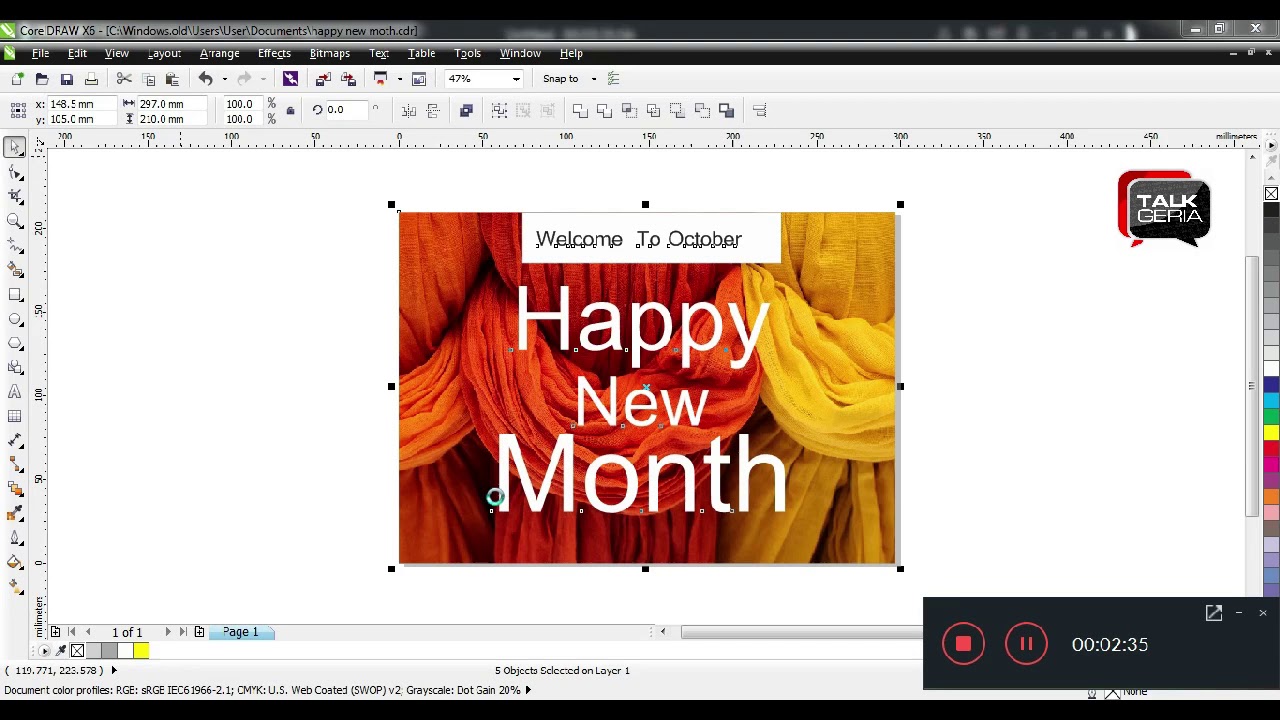Screen dimensions: 1280x720
Task: Select the Polygon tool
Action: click(x=15, y=343)
